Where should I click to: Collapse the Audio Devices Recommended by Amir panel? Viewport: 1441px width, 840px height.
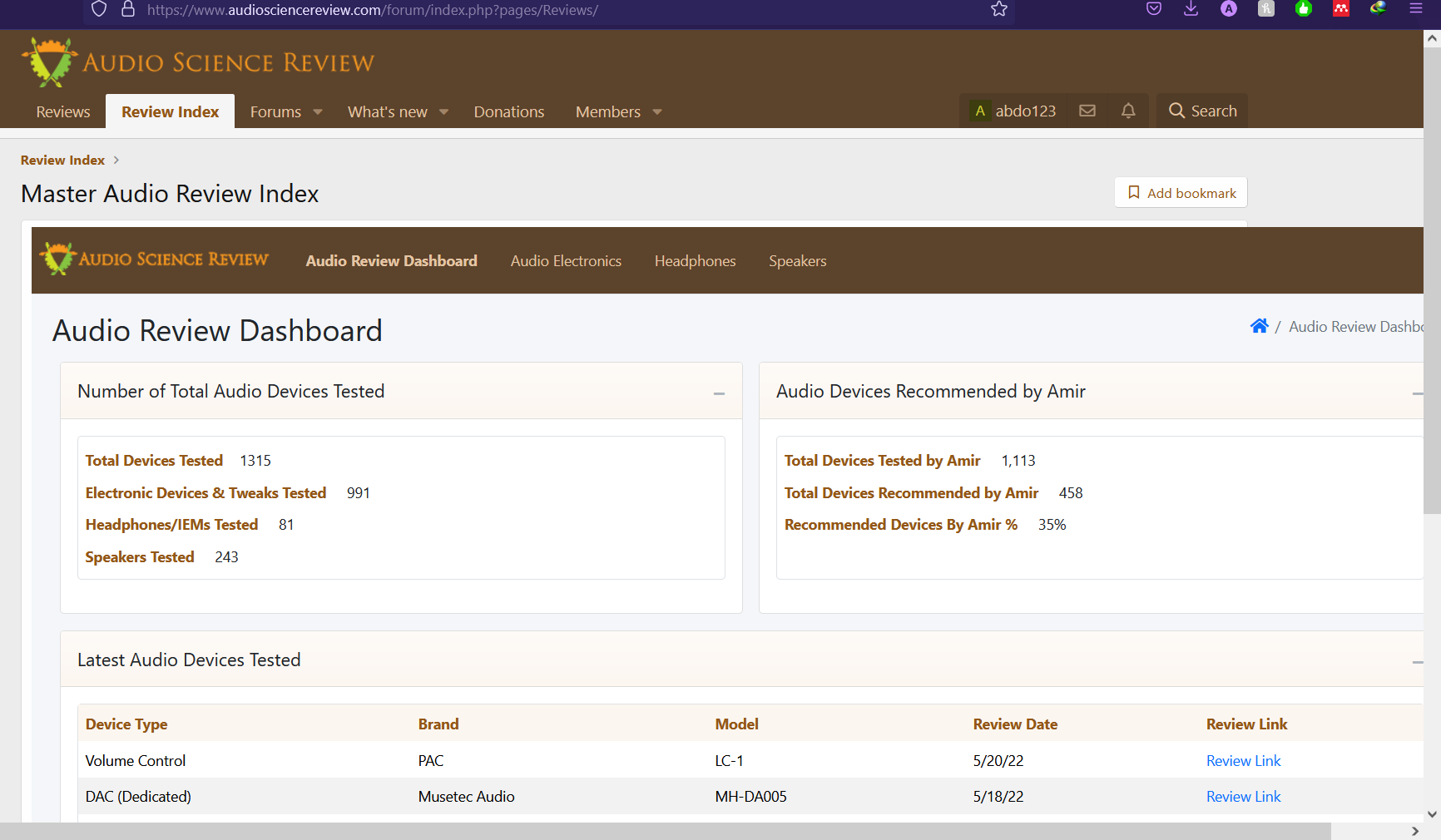coord(1417,393)
